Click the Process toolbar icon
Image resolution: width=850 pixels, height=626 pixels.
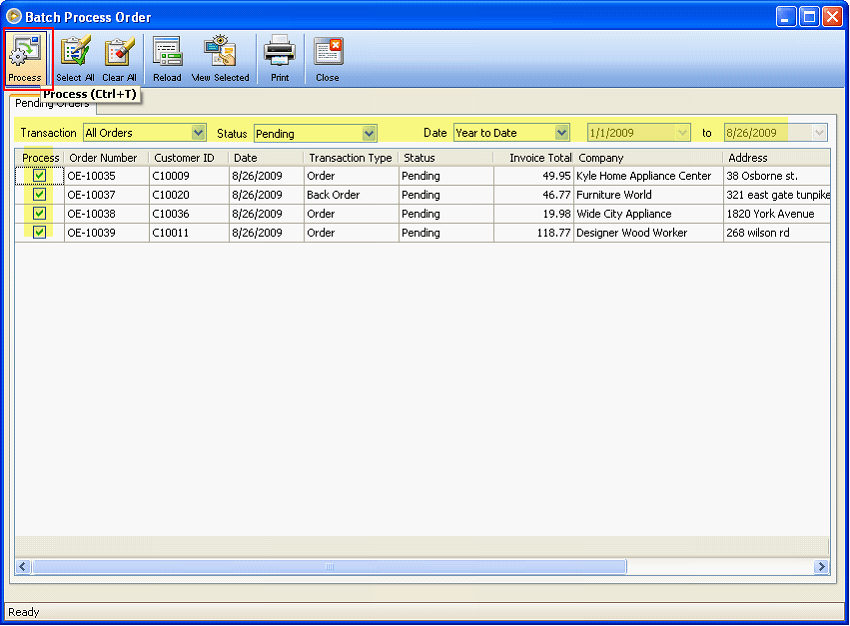click(x=24, y=57)
